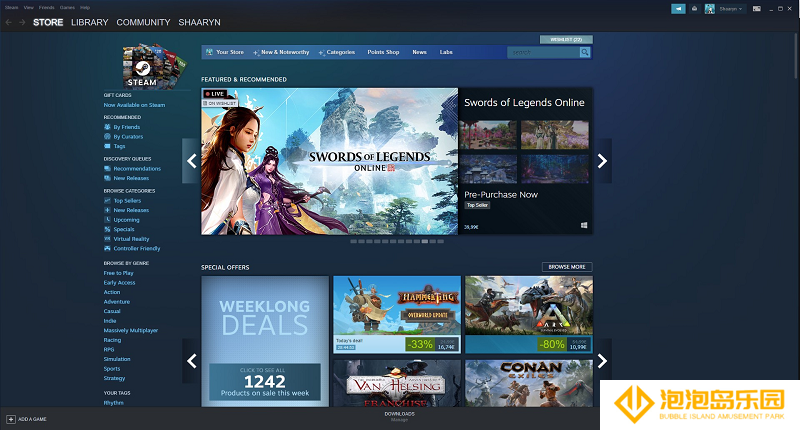
Task: Browse Top Sellers category
Action: [x=127, y=200]
